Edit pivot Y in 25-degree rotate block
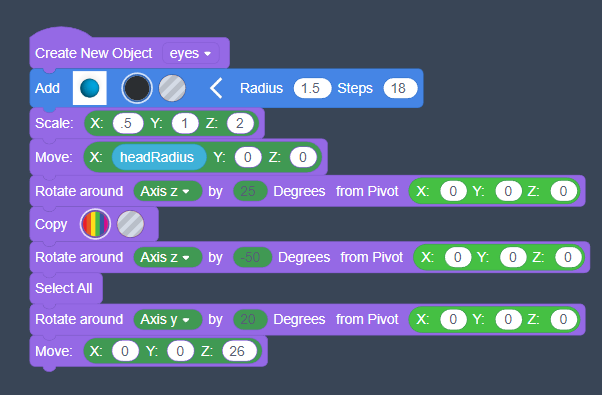 point(508,191)
